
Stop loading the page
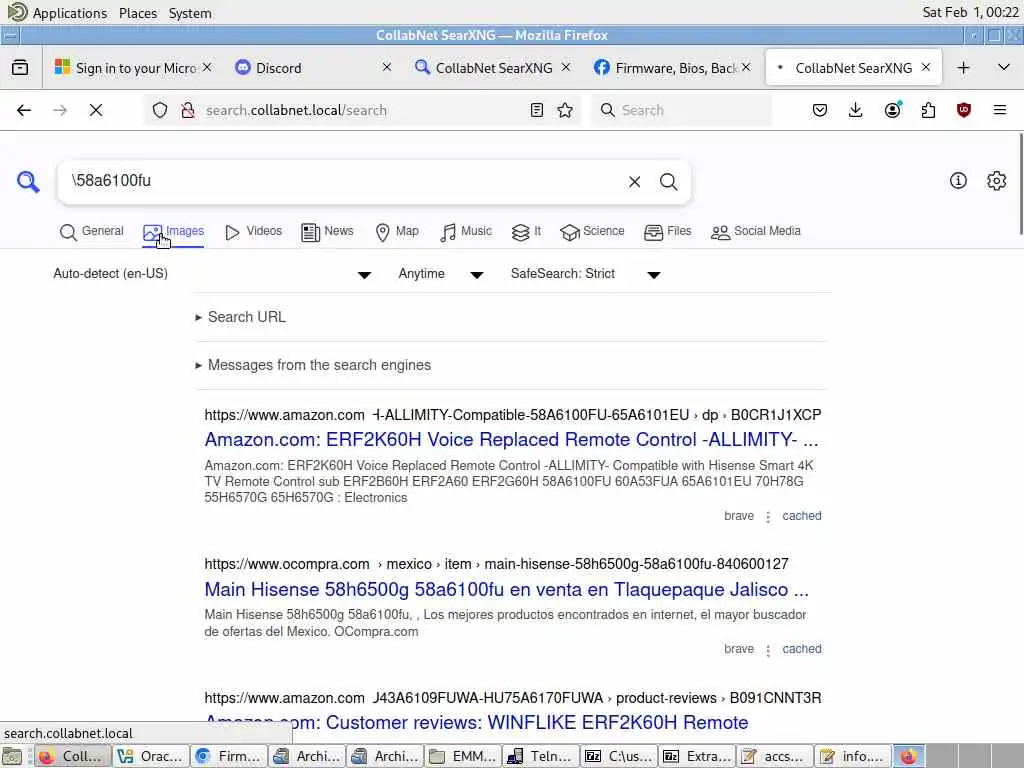pos(96,110)
